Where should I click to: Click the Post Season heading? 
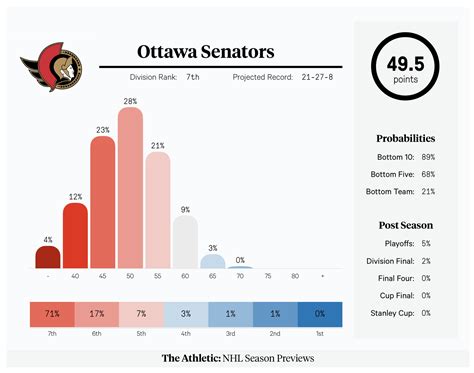click(x=406, y=225)
